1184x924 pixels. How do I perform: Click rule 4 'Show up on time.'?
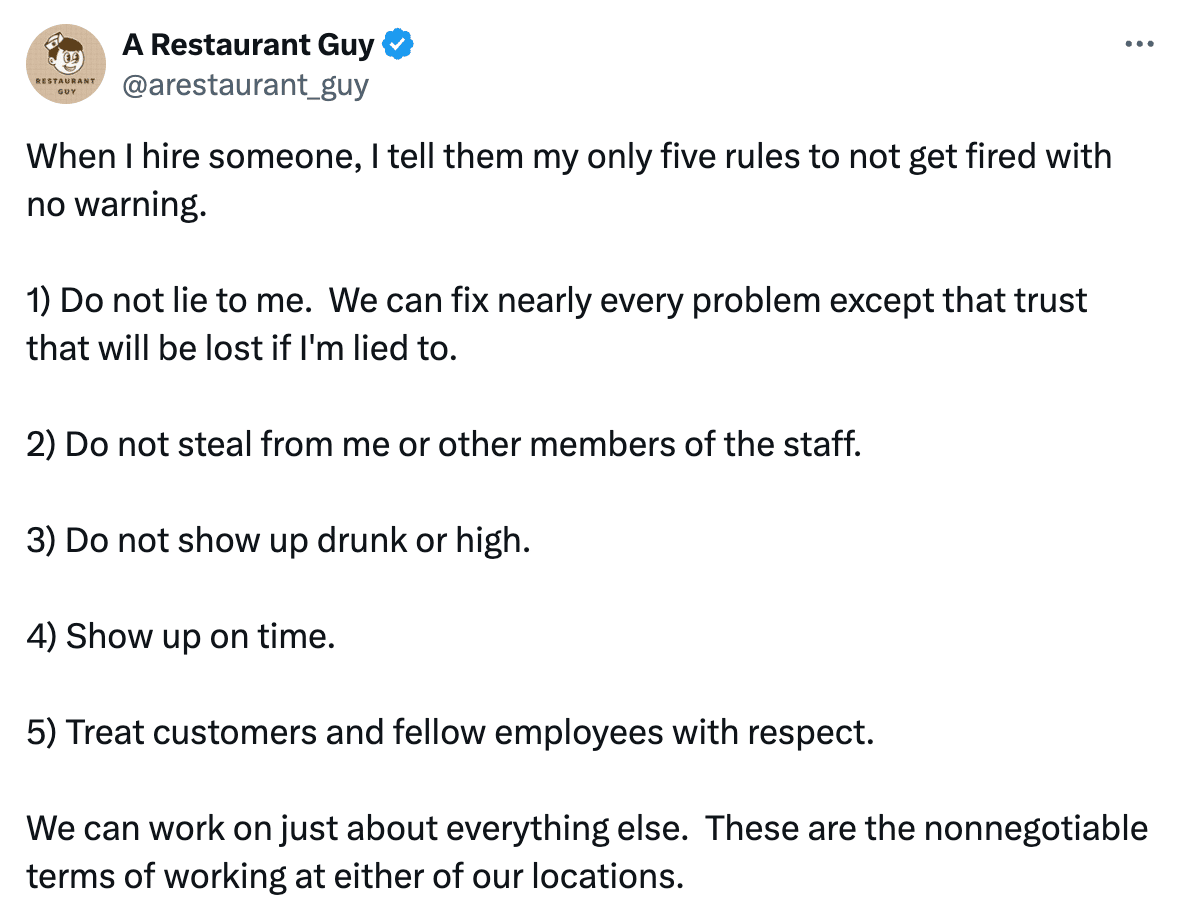[x=181, y=636]
